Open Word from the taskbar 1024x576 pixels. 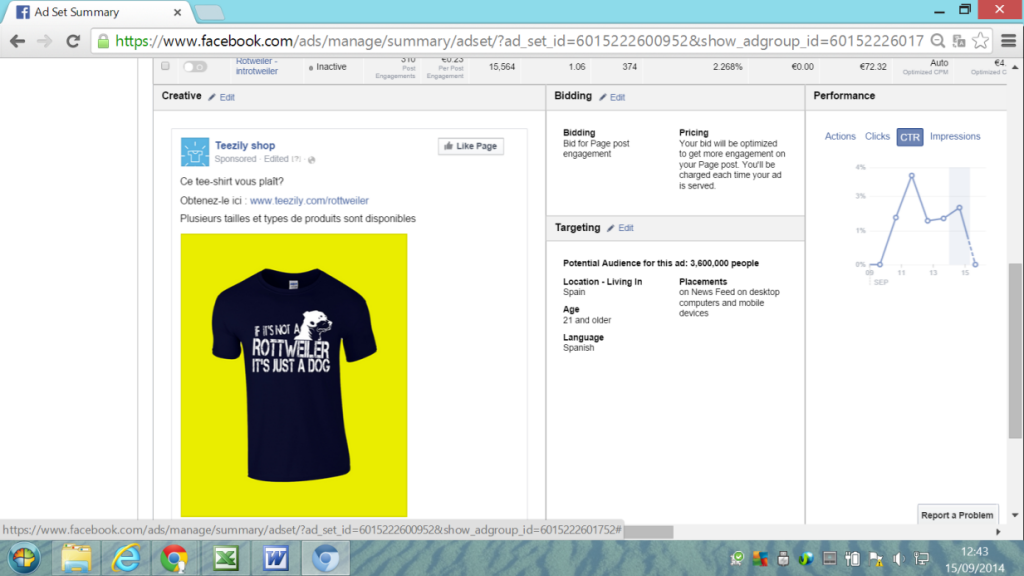276,558
